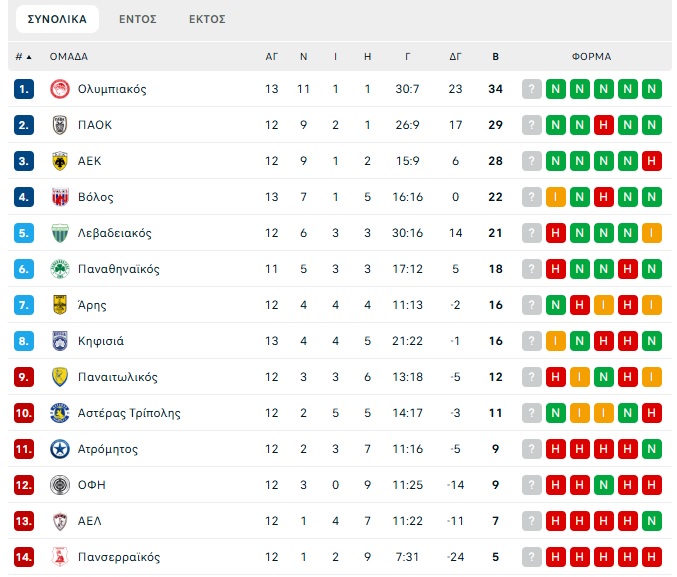Screen dimensions: 677x577
Task: Click the Πανσερραϊκός team crest
Action: [x=59, y=557]
